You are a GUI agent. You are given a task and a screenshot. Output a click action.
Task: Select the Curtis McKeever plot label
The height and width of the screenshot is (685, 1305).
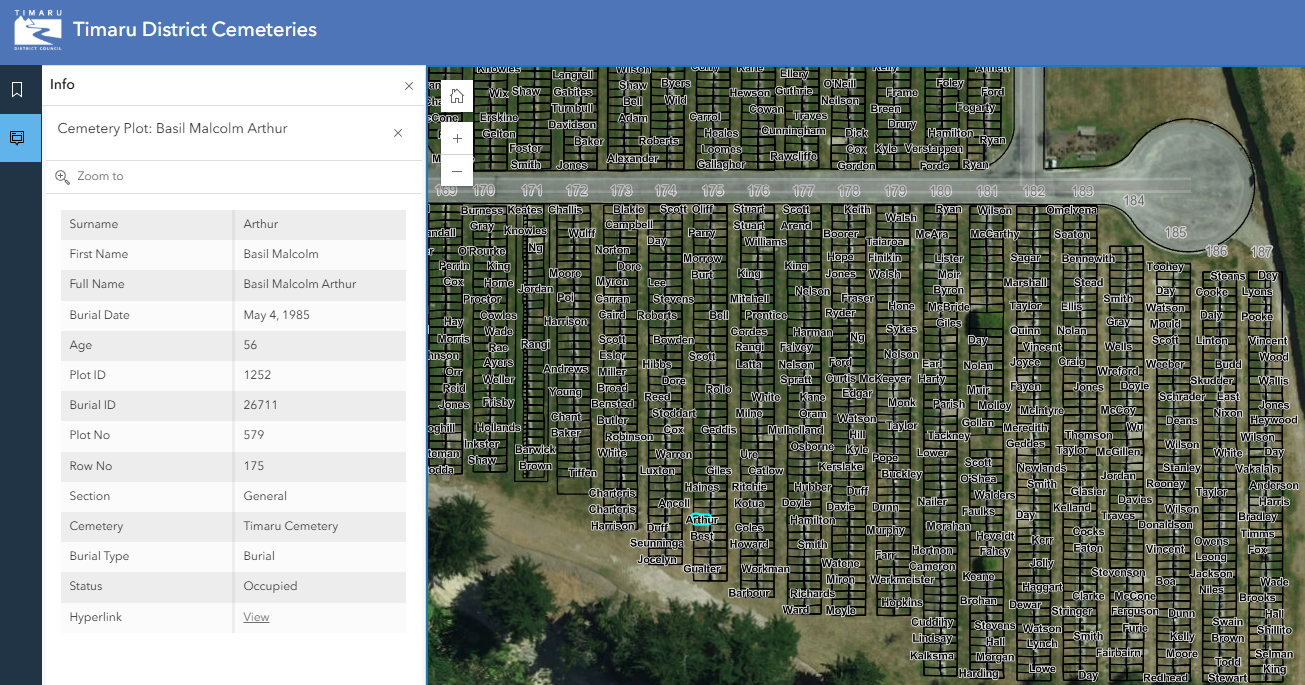tap(868, 379)
